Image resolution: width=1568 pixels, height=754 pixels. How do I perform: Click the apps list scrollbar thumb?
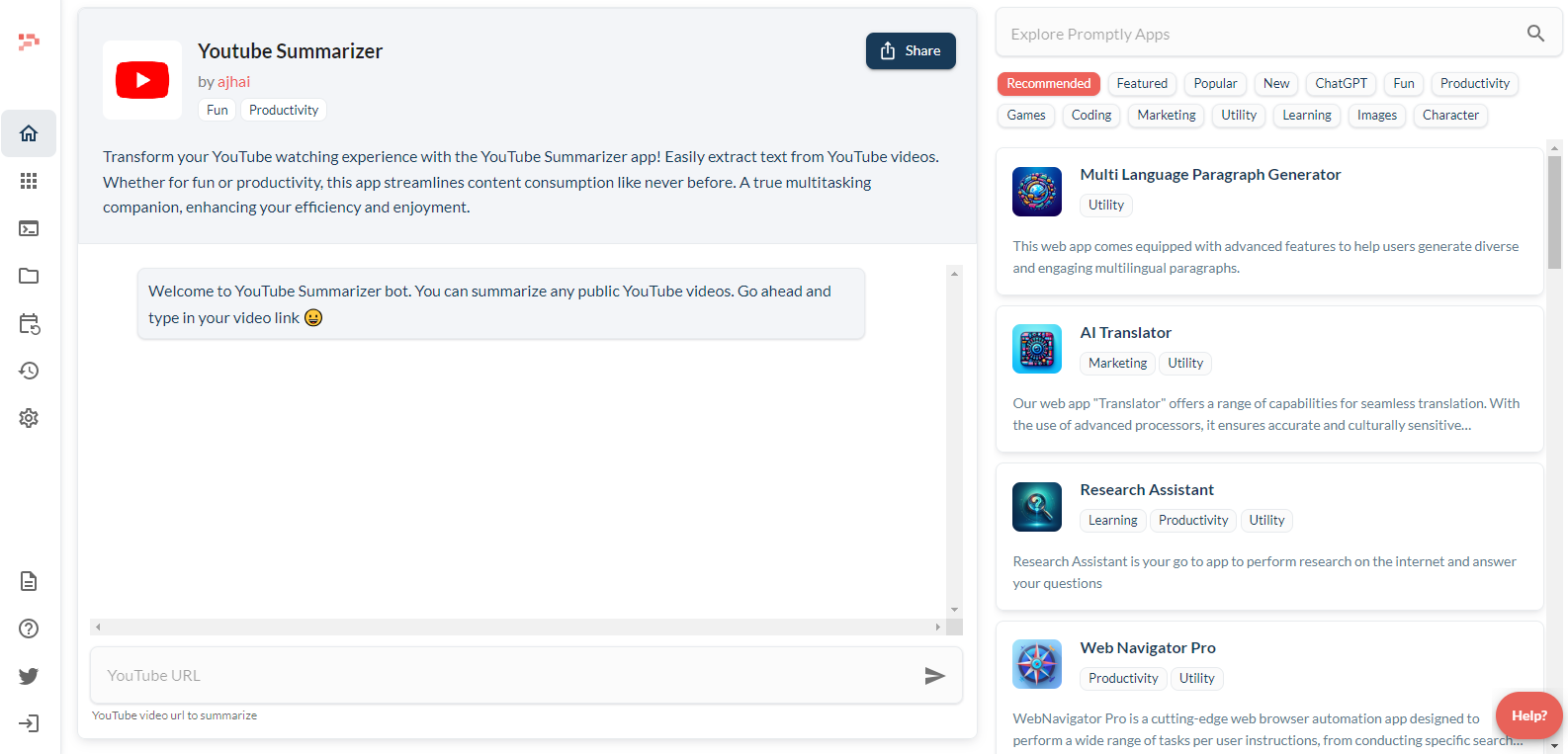click(1554, 212)
